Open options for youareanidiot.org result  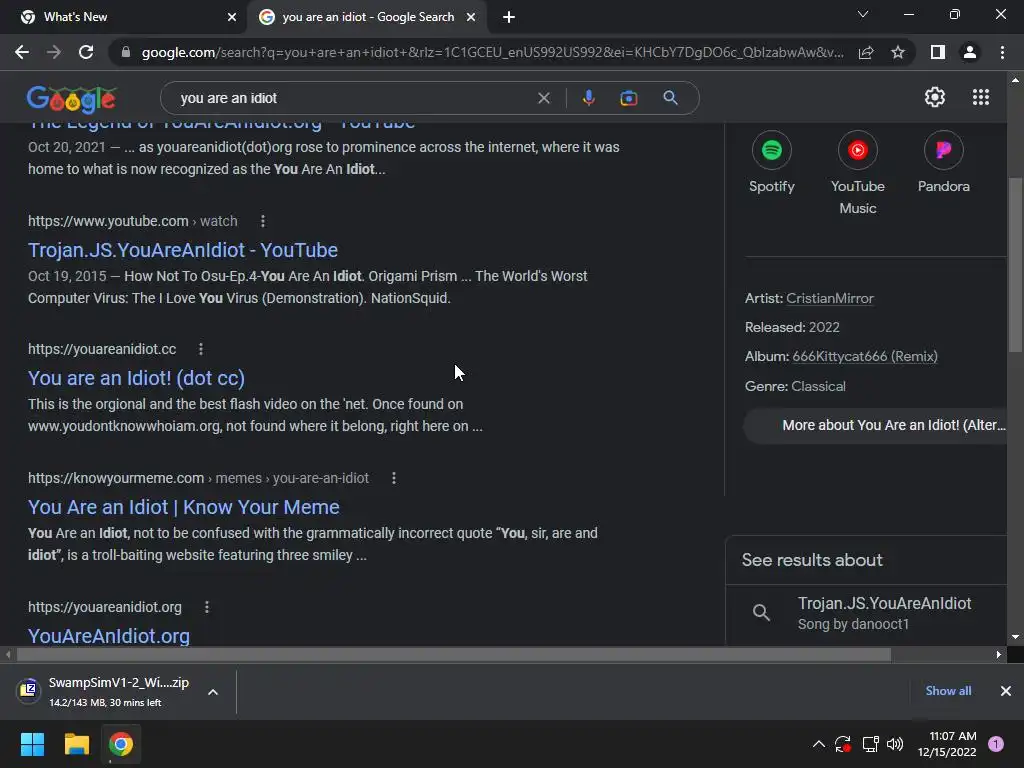coord(206,607)
